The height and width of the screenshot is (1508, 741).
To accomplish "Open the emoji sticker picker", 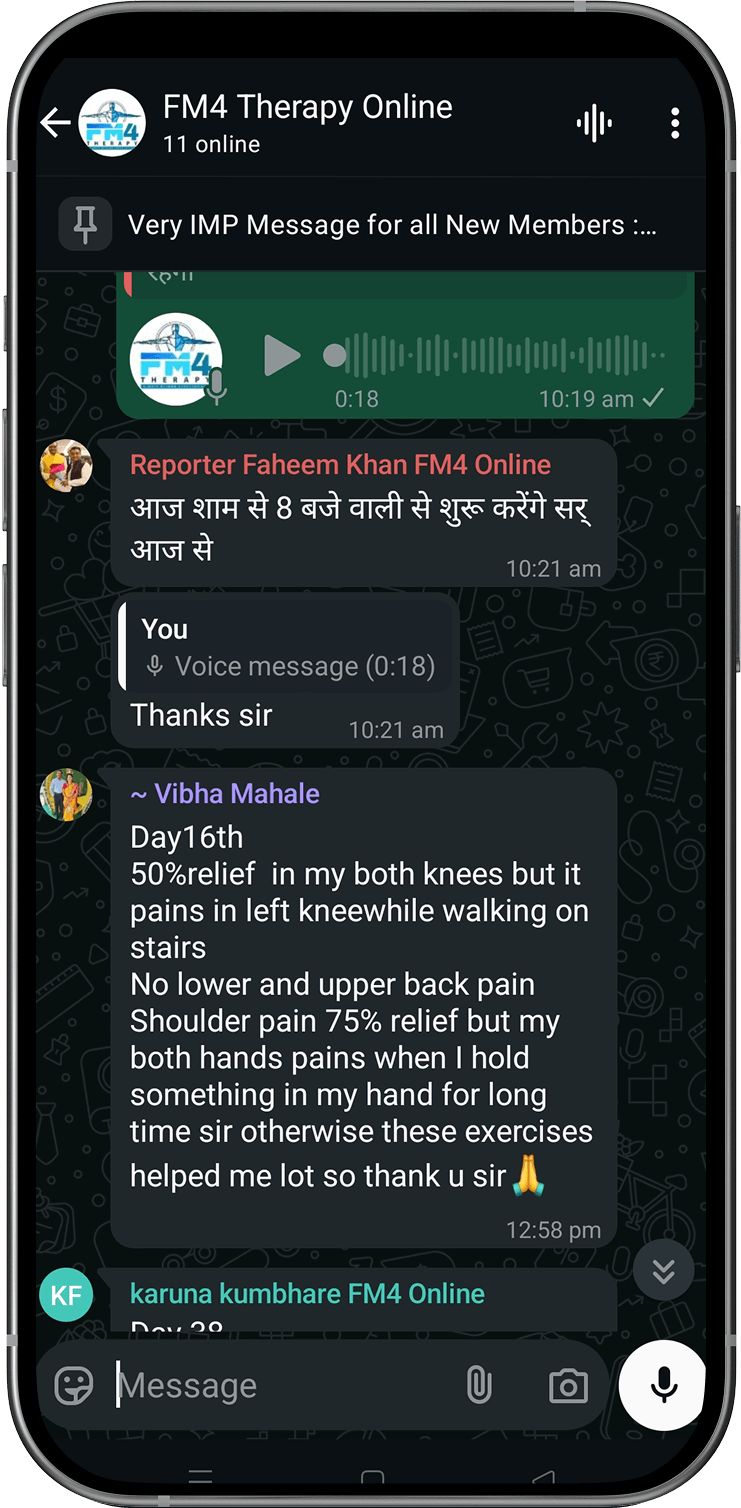I will [74, 1385].
